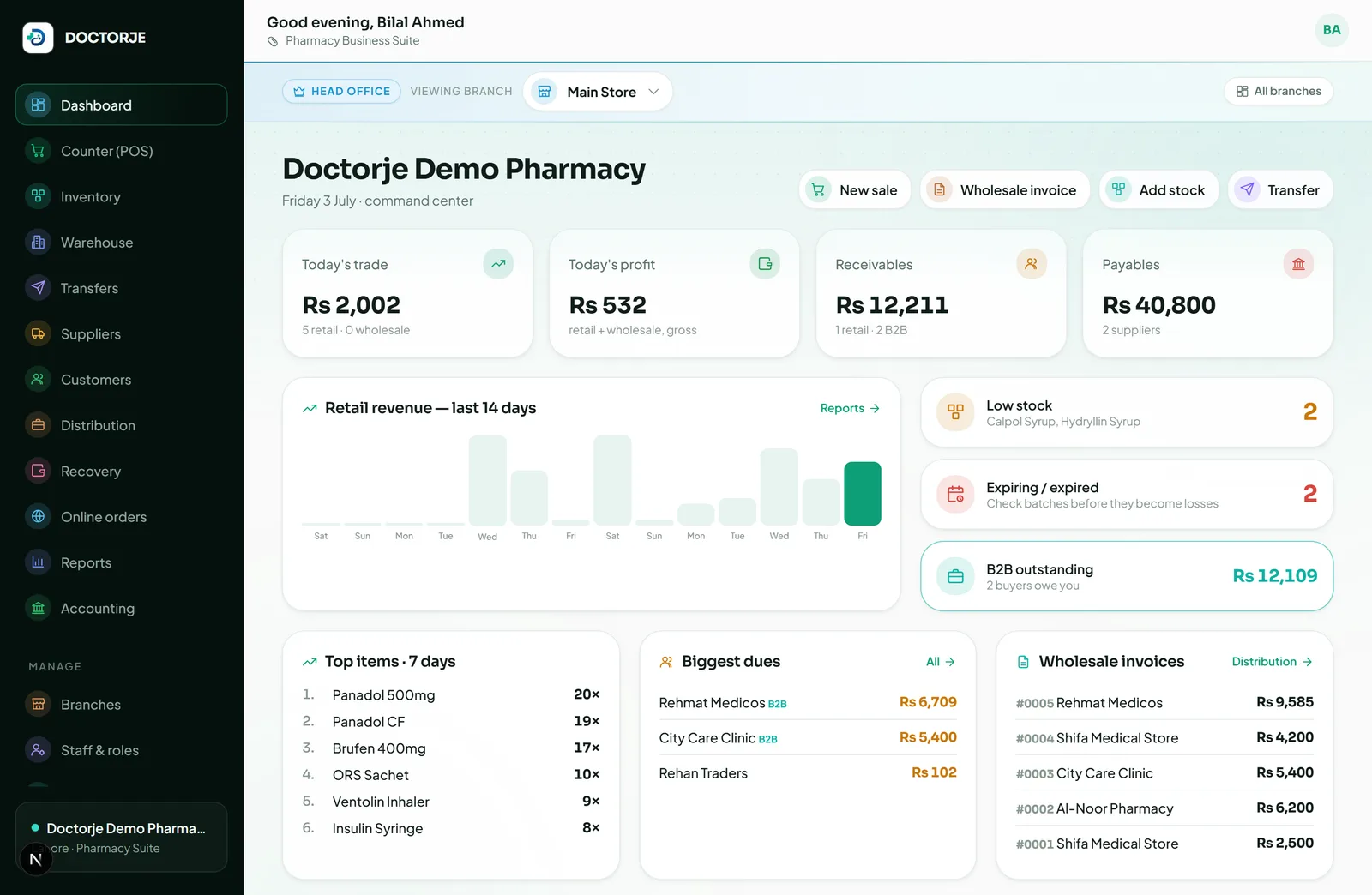Click the Transfer quick action button
This screenshot has width=1372, height=895.
pyautogui.click(x=1280, y=189)
